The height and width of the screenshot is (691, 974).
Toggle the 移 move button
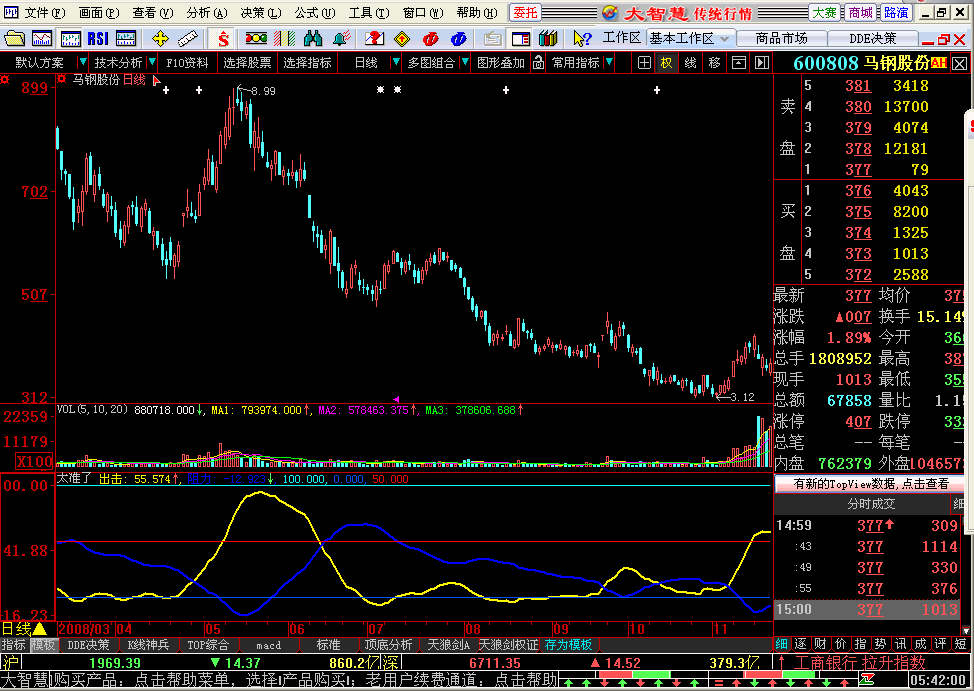point(714,63)
